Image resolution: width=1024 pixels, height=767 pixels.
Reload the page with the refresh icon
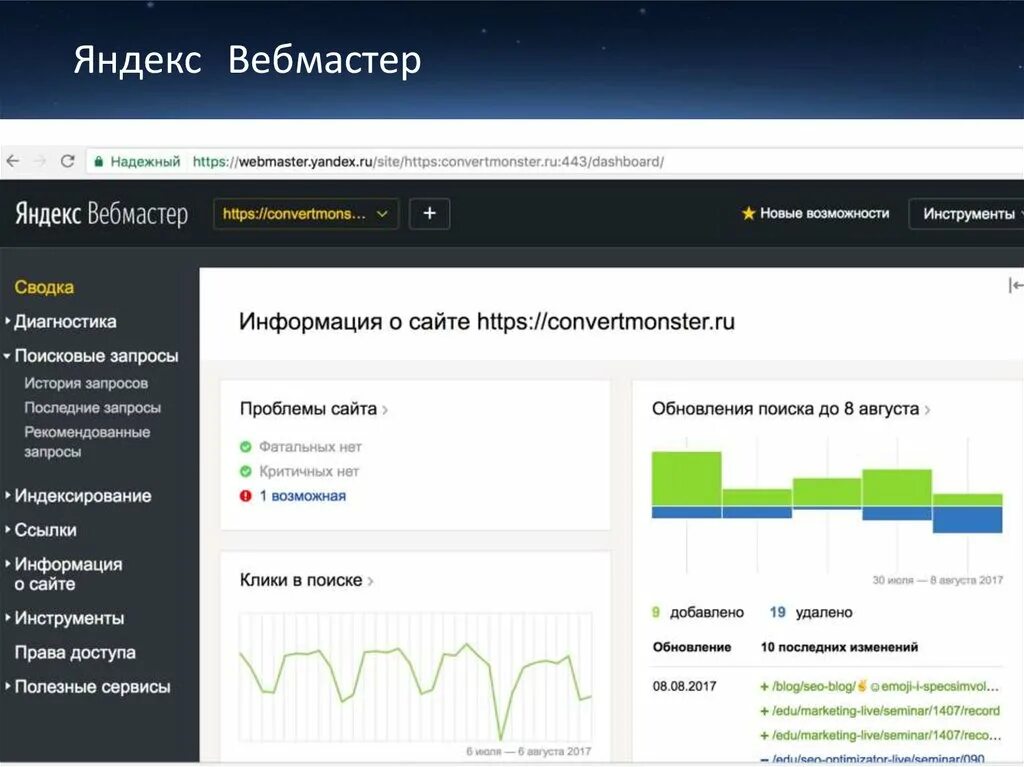67,161
